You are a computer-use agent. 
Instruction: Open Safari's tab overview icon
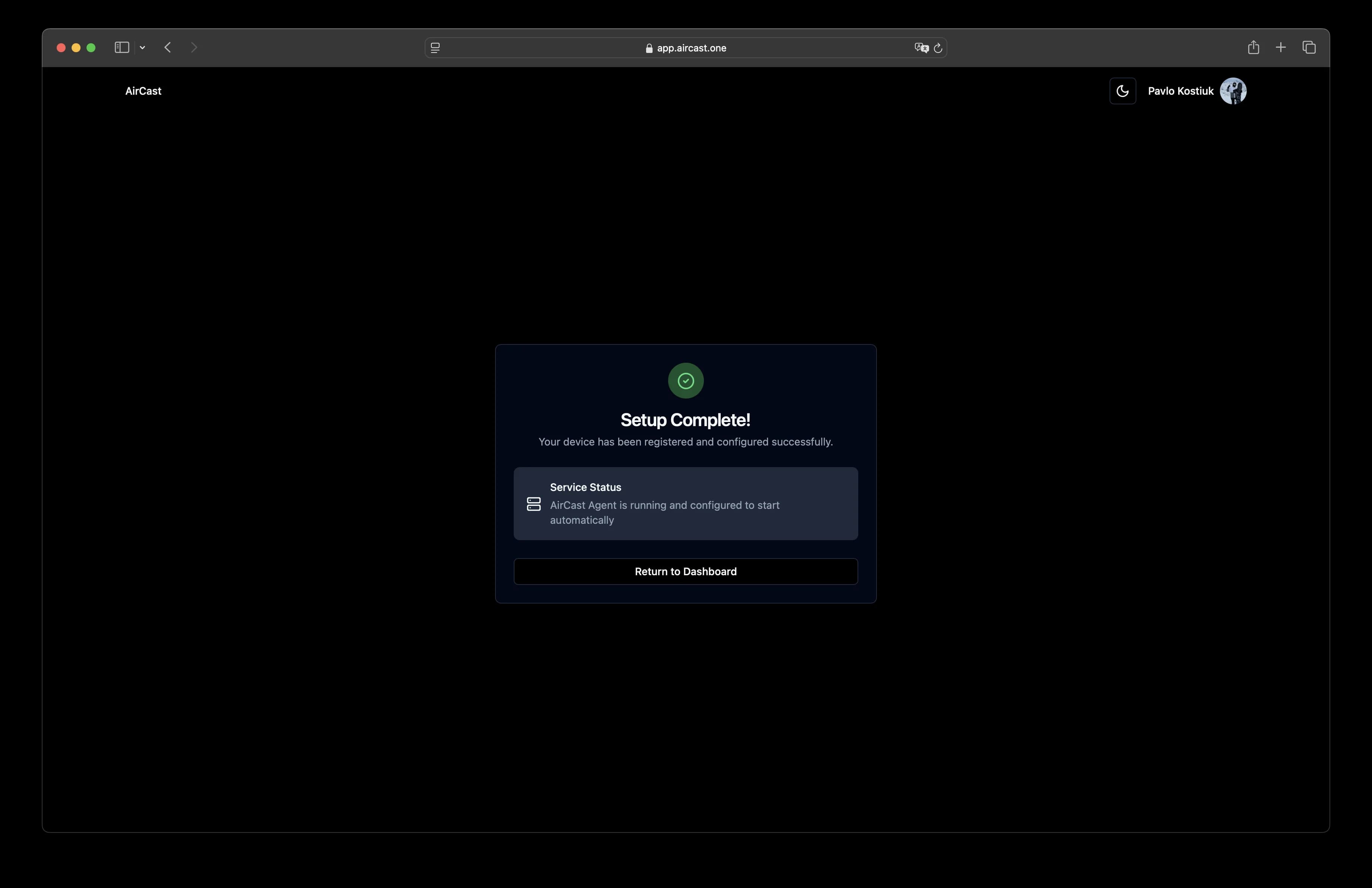point(1309,47)
